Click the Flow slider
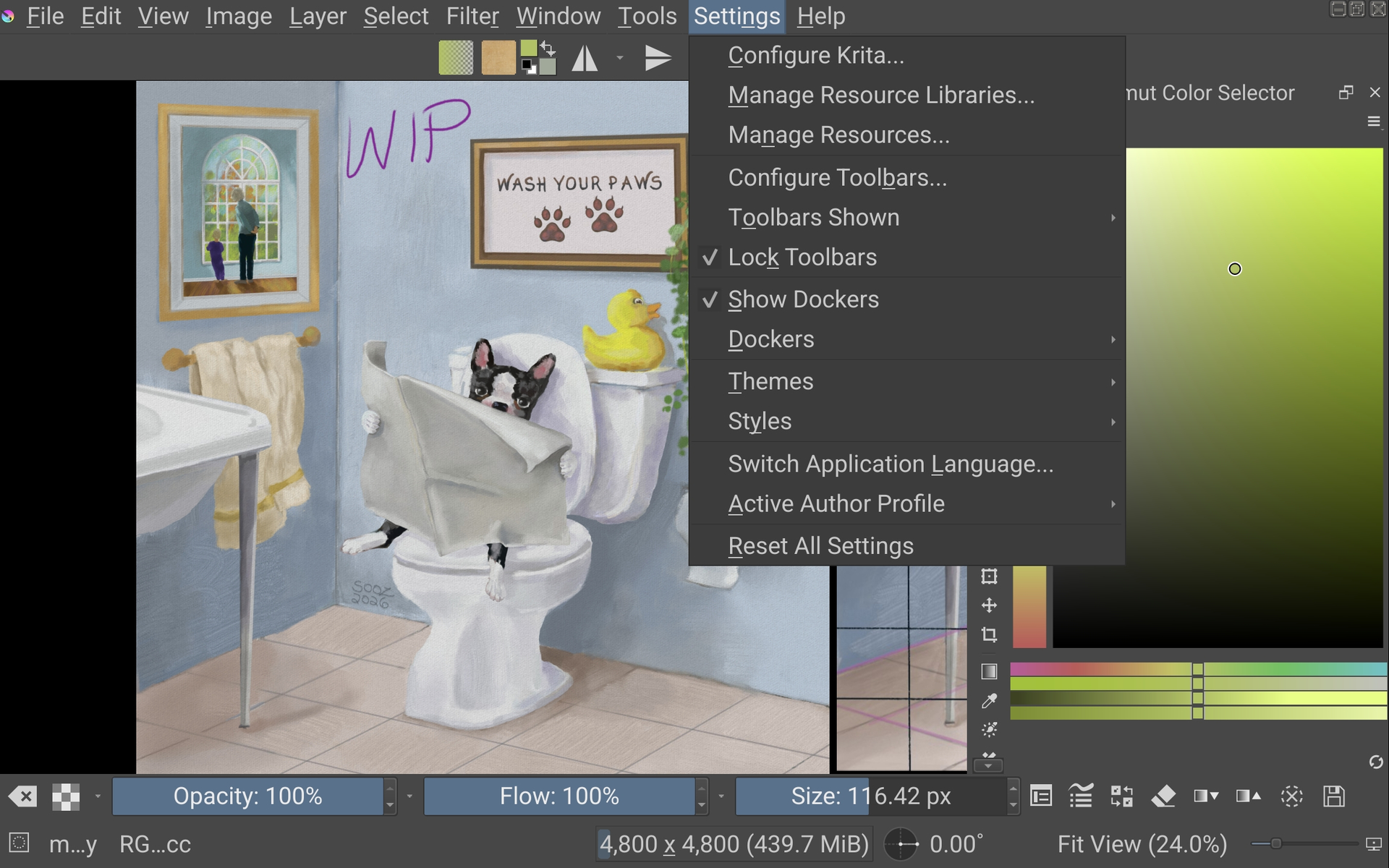This screenshot has width=1389, height=868. 559,796
